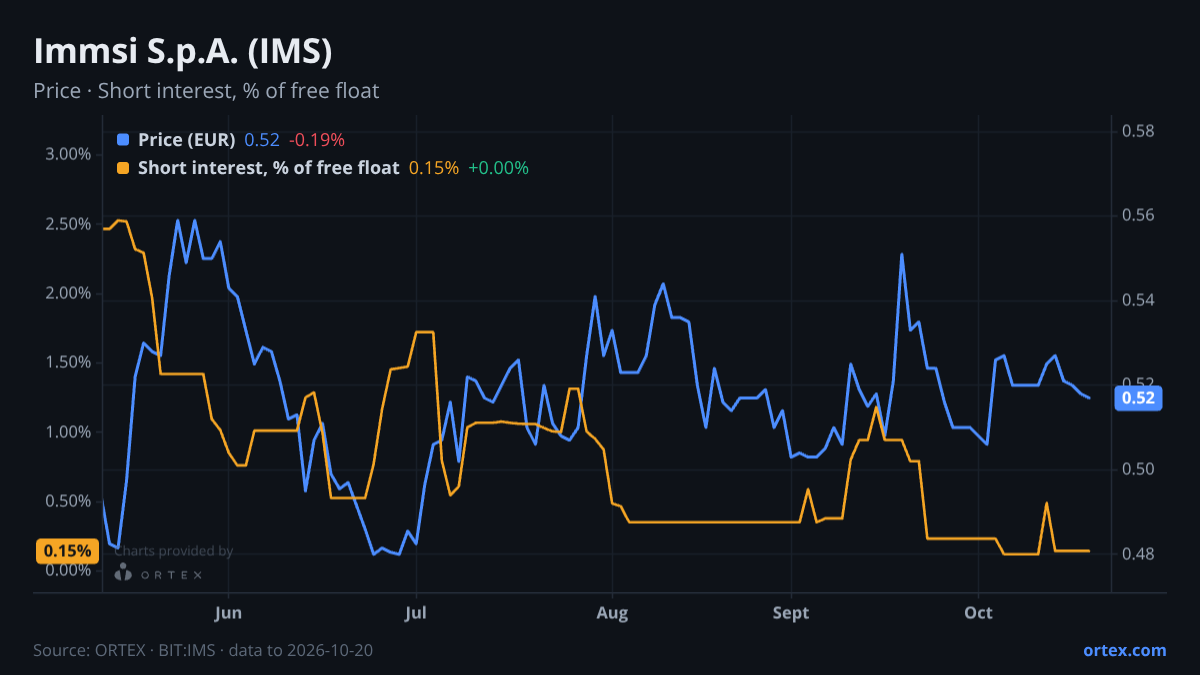
Task: Click the orange Short interest legend swatch
Action: [x=123, y=168]
